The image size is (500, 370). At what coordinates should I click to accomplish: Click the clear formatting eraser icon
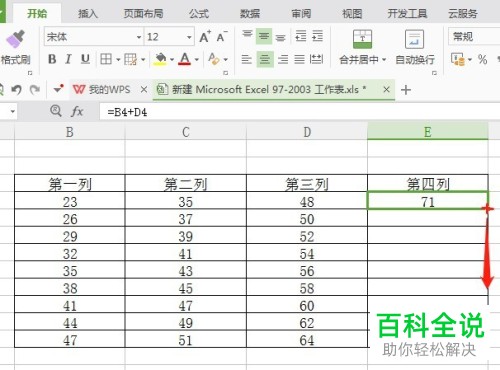coord(214,59)
